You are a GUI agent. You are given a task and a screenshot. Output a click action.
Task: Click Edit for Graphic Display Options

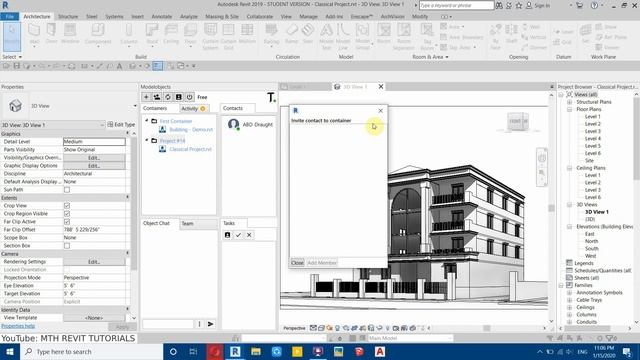point(94,166)
